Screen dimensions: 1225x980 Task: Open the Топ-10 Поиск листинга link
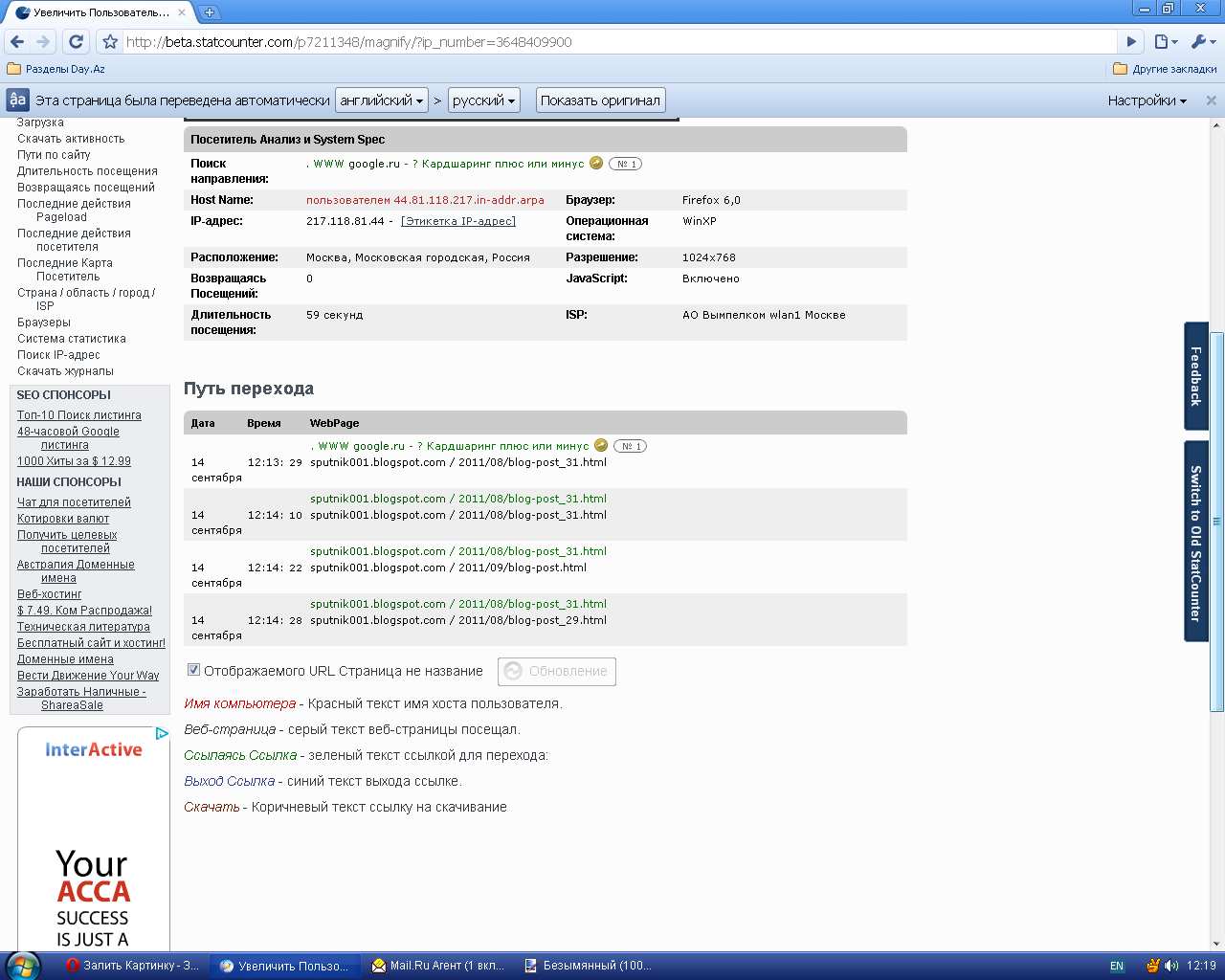click(79, 415)
